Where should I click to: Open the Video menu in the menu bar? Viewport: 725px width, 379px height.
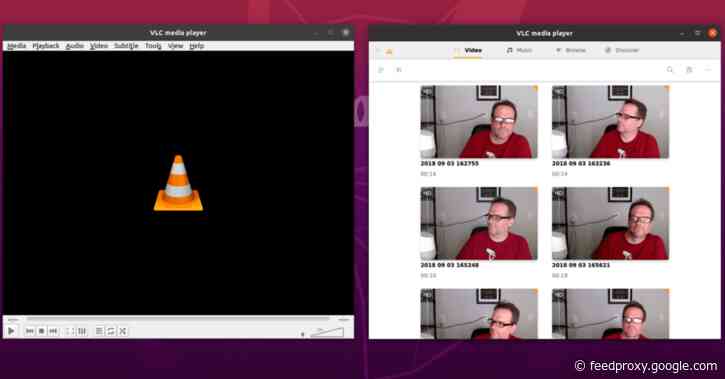[99, 46]
